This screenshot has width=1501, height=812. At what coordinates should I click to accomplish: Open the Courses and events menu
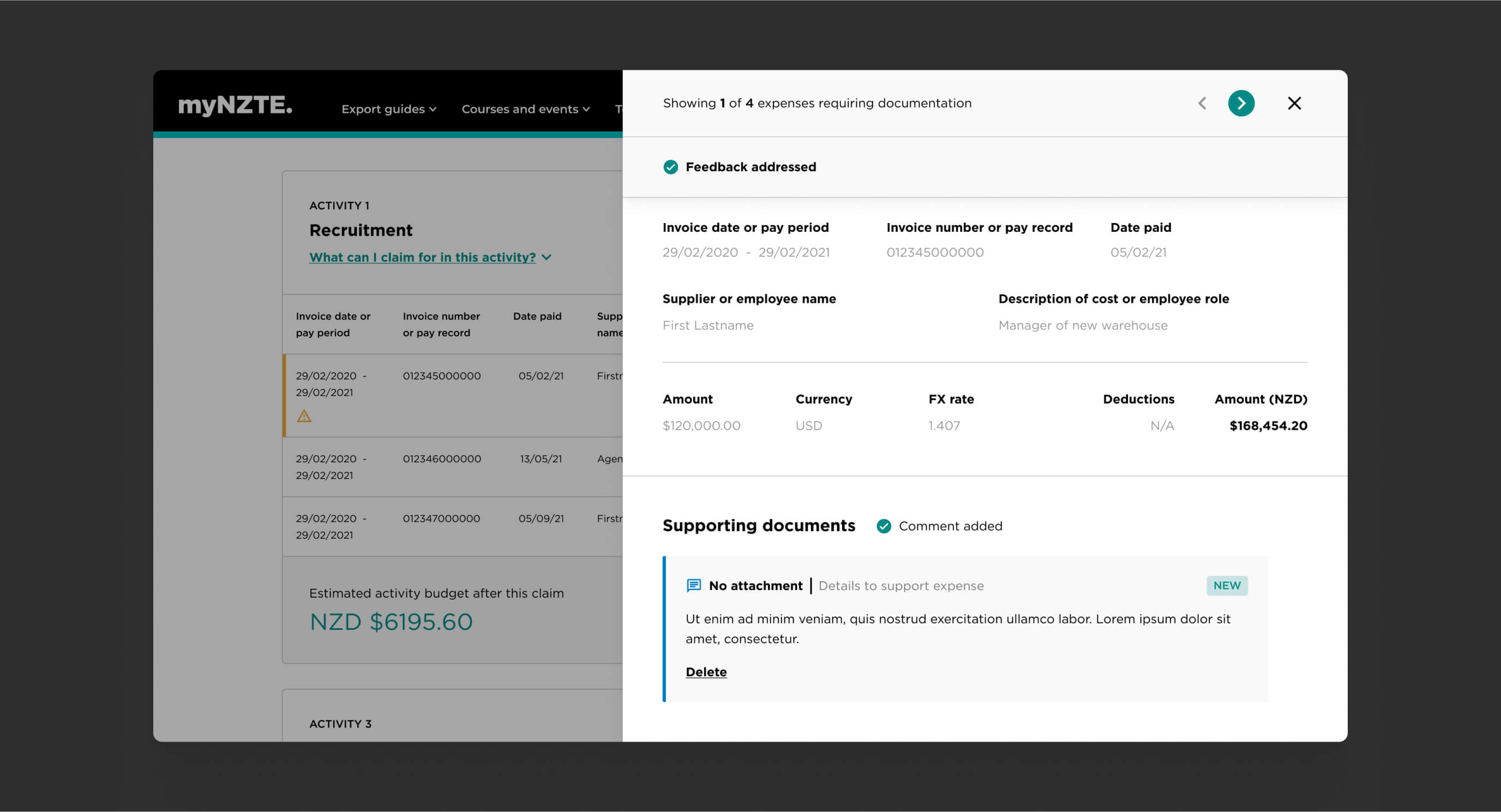pyautogui.click(x=526, y=109)
